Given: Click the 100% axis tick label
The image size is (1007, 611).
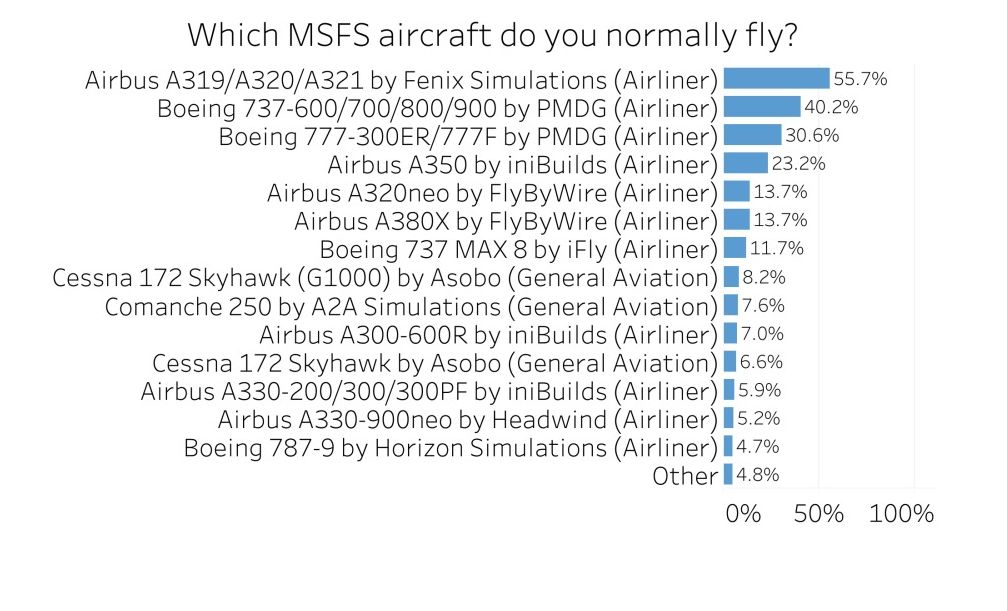Looking at the screenshot, I should click(903, 514).
